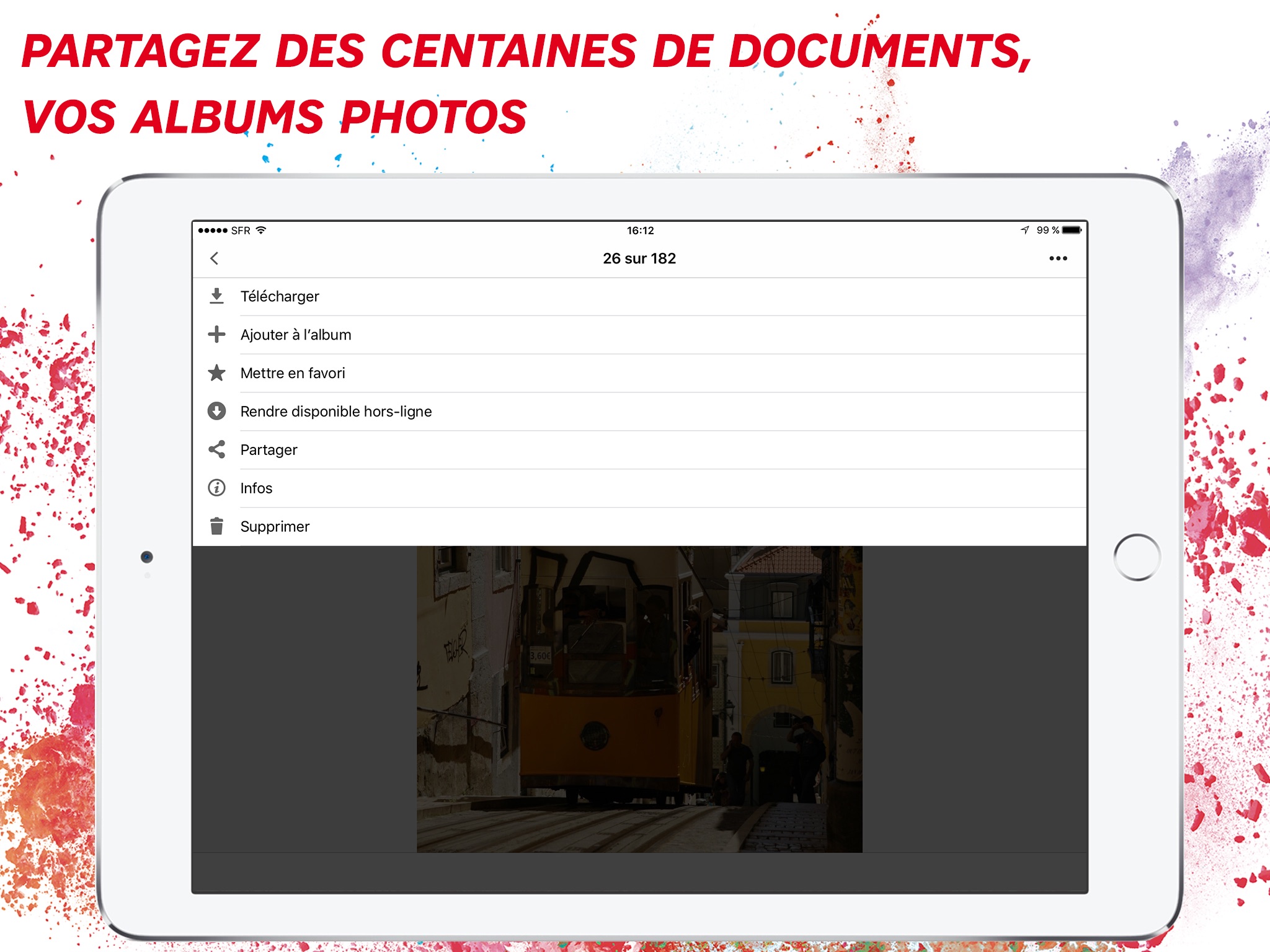The image size is (1270, 952).
Task: Click the share nodes icon
Action: click(216, 449)
